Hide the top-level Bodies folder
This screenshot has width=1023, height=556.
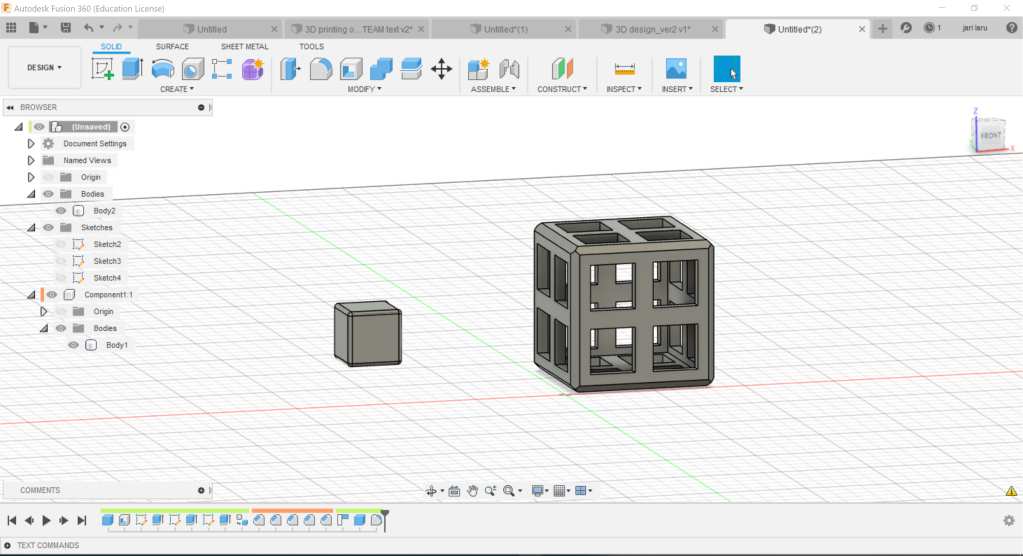pos(48,194)
